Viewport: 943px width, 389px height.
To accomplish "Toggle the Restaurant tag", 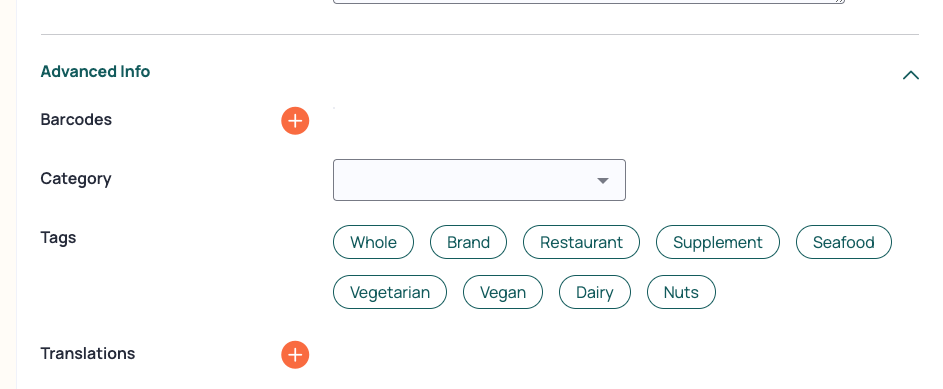I will tap(581, 242).
